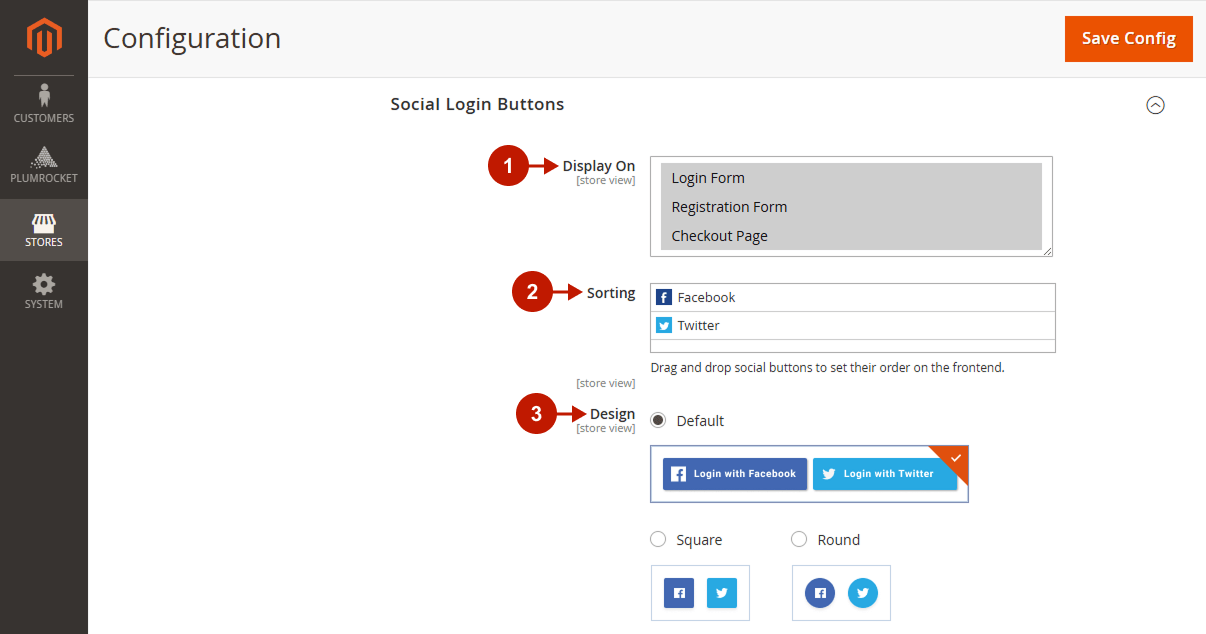Screen dimensions: 1206x634
Task: Click the Save Config button
Action: (x=1128, y=39)
